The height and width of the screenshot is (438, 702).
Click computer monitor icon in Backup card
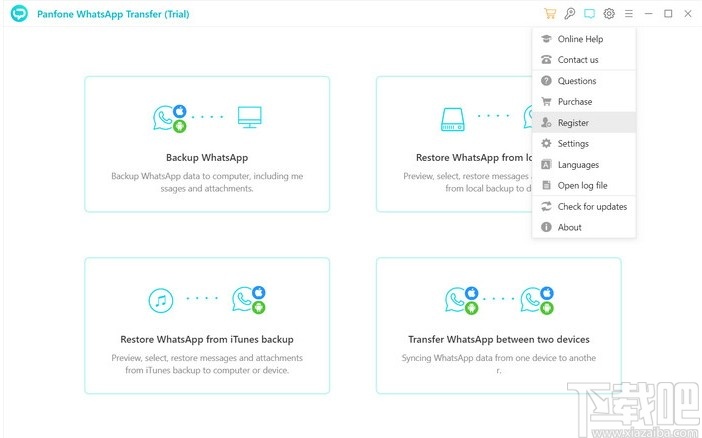[x=250, y=117]
